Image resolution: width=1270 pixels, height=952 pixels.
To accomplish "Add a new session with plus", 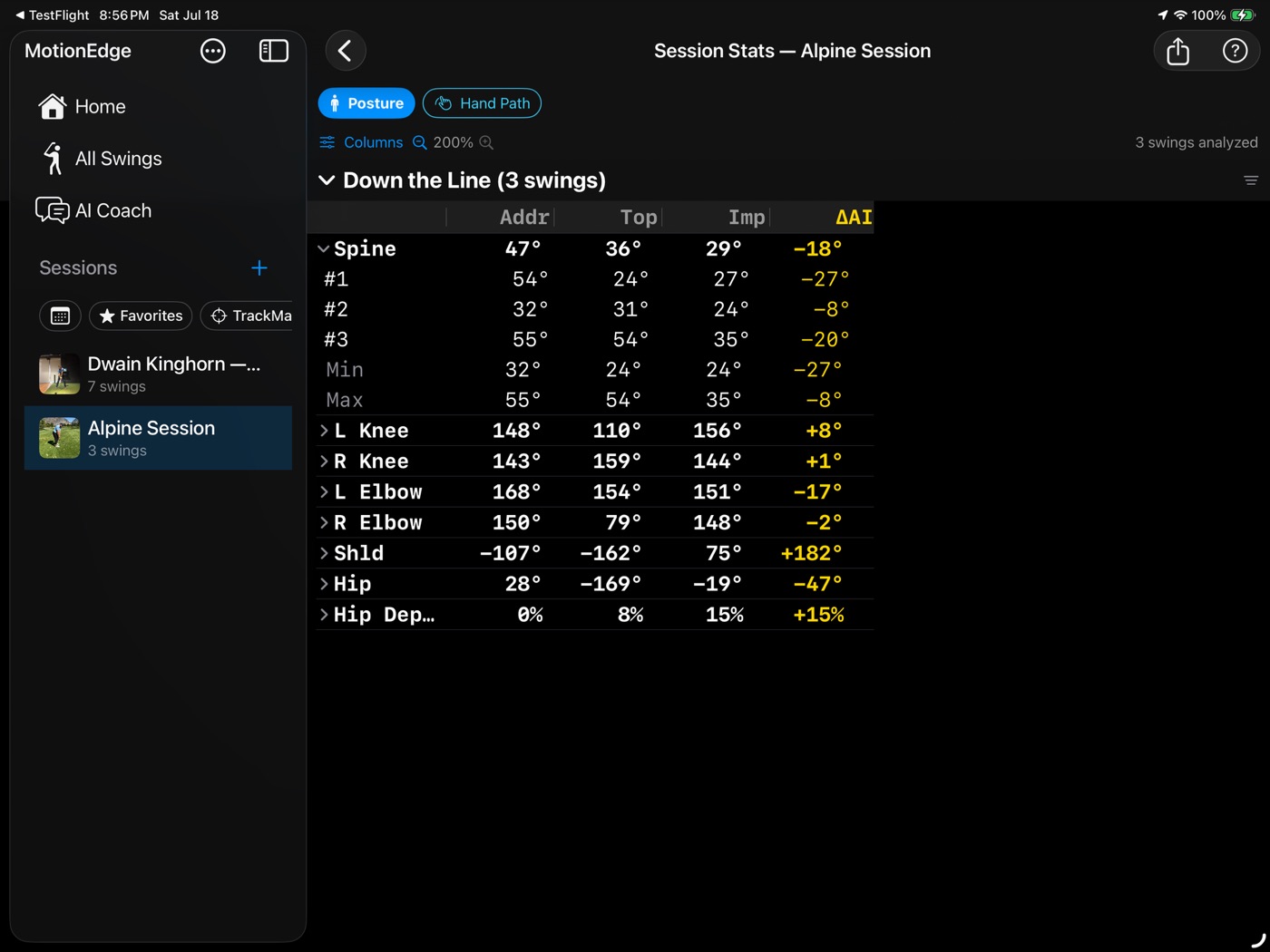I will point(259,267).
